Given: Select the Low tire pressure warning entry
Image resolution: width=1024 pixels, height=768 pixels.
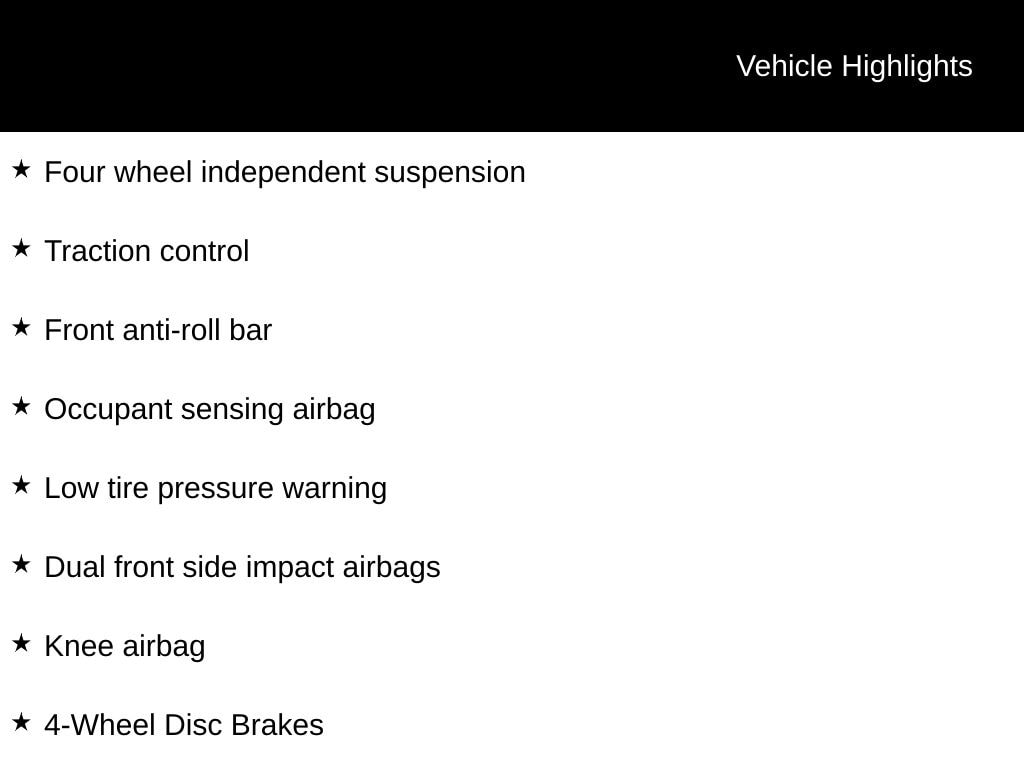Looking at the screenshot, I should tap(216, 489).
